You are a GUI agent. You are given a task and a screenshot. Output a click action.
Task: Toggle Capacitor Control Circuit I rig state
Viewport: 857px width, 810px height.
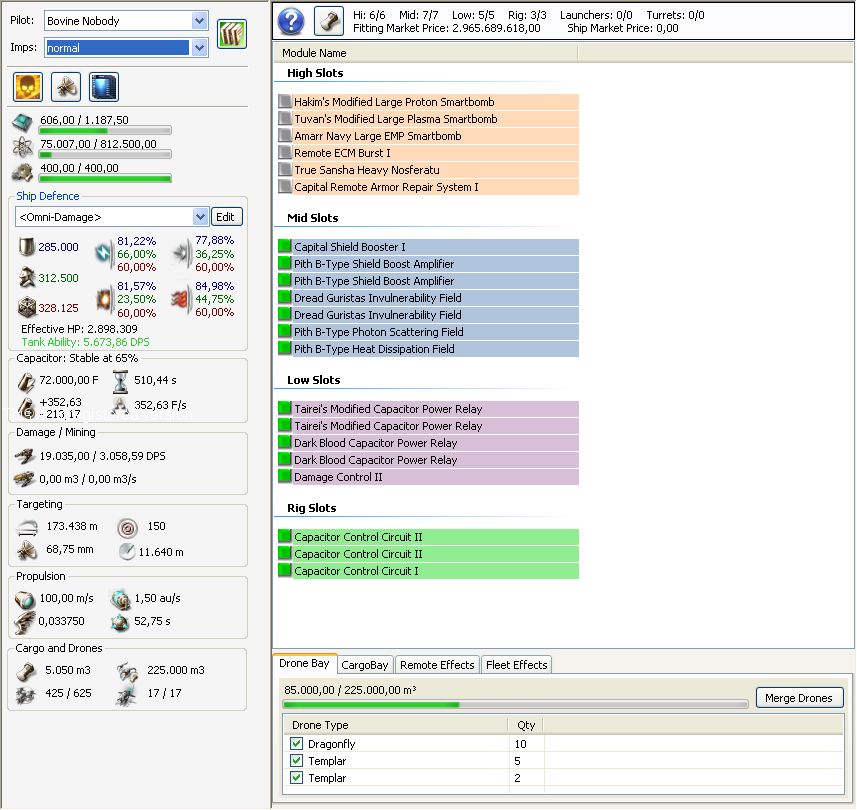pyautogui.click(x=285, y=570)
